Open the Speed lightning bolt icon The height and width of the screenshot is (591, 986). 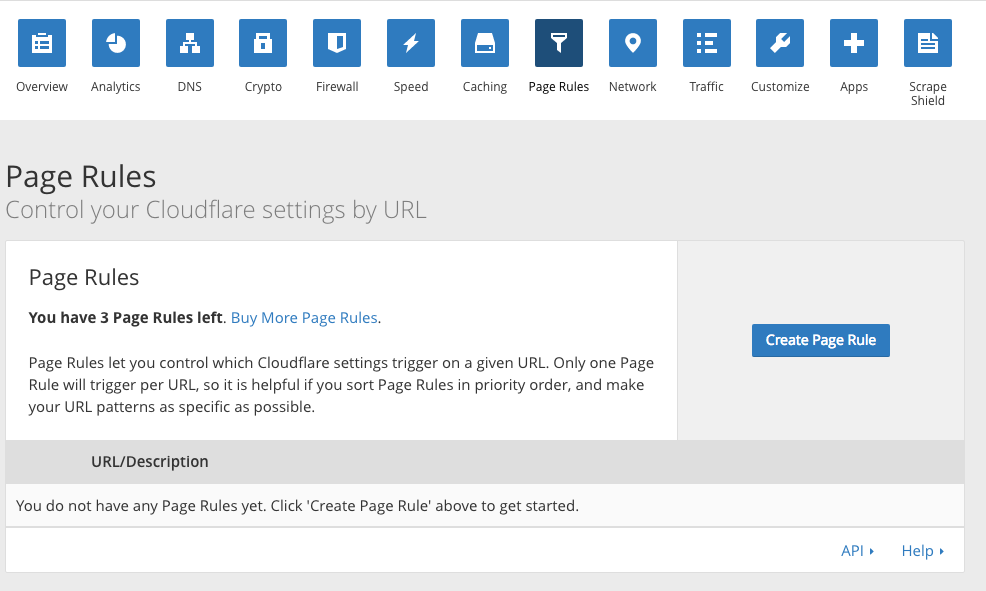(x=411, y=43)
